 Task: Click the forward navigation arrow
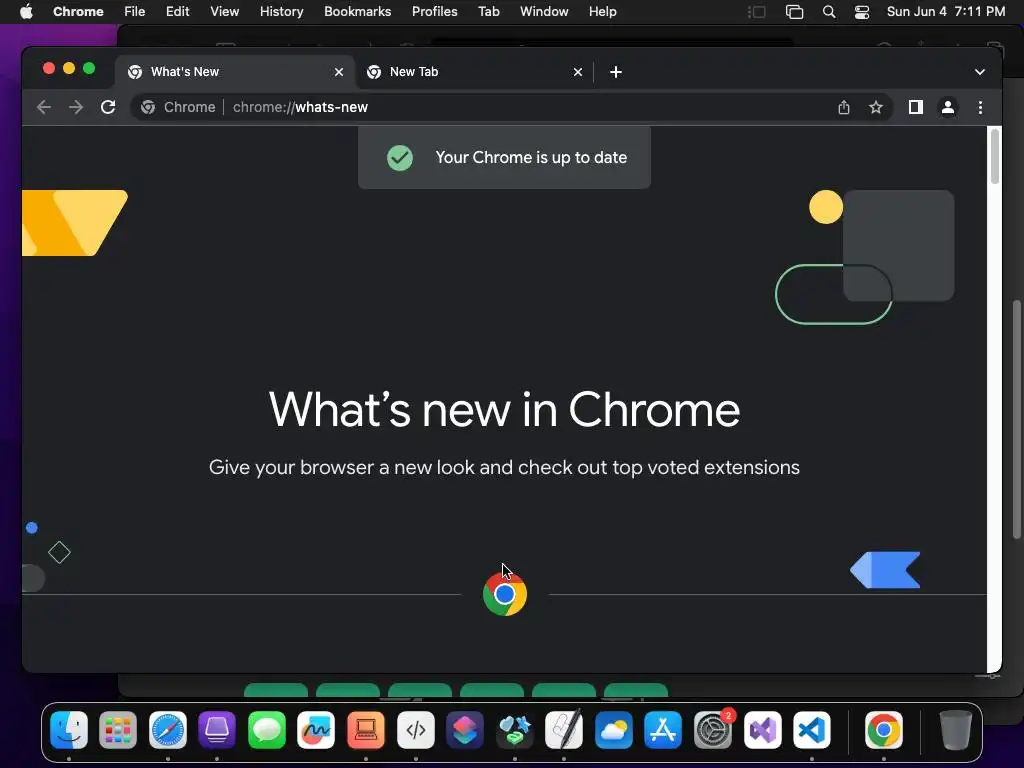pos(76,107)
